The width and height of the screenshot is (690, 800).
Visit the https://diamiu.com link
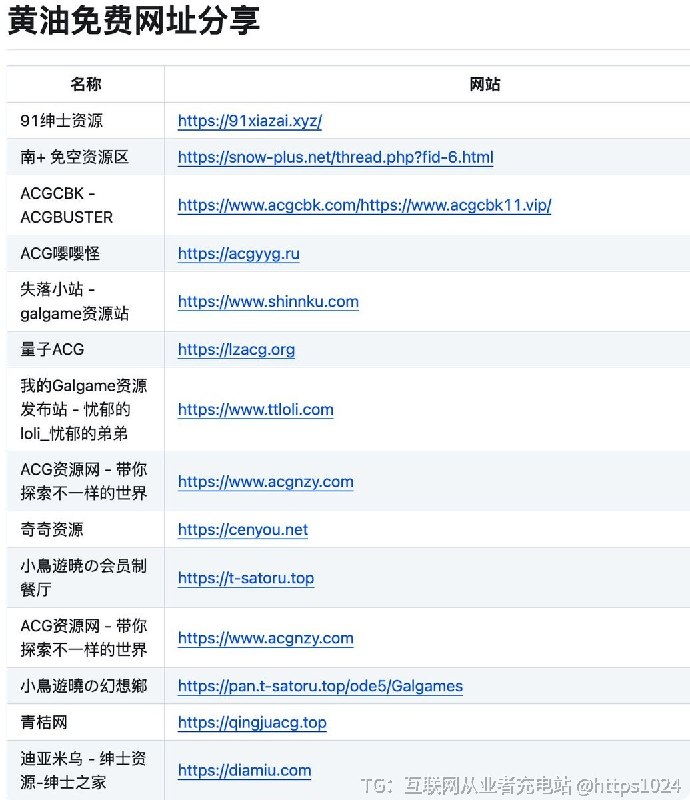(244, 770)
